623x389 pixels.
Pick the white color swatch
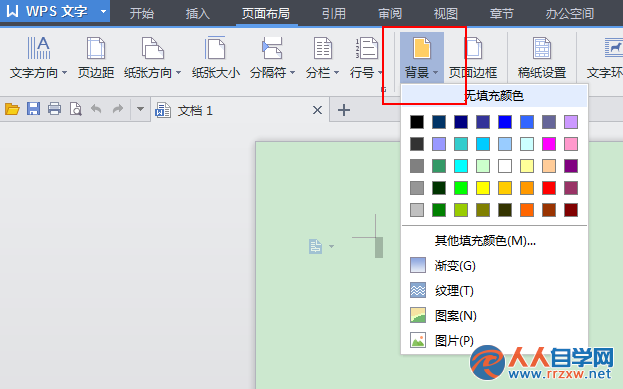pyautogui.click(x=505, y=166)
